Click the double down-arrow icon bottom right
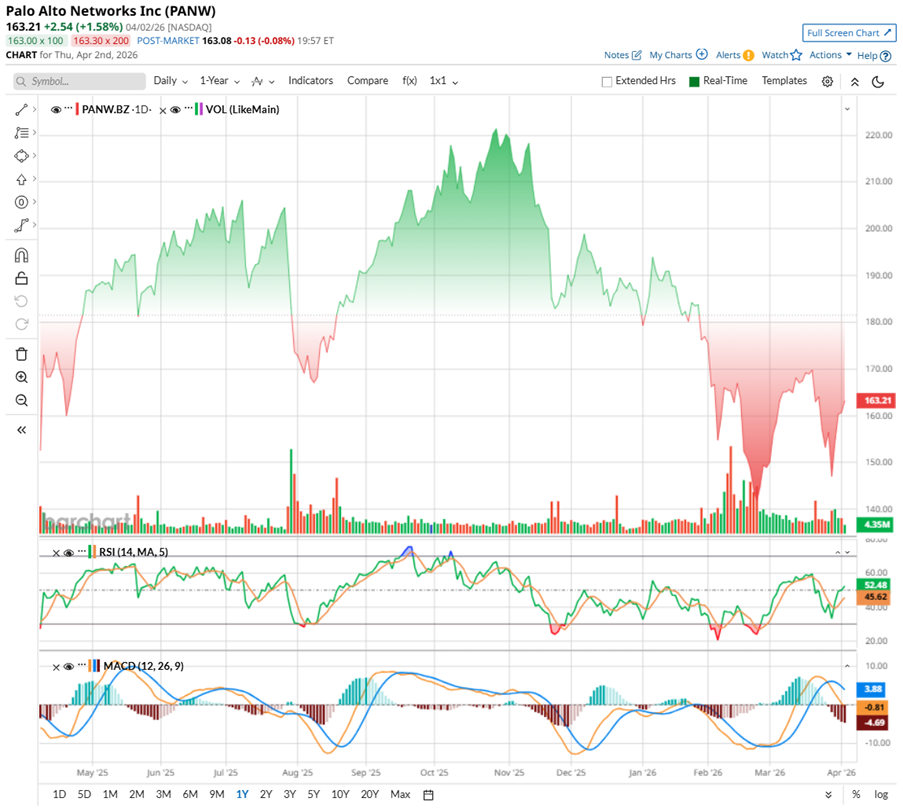Screen dimensions: 903x809 (828, 795)
